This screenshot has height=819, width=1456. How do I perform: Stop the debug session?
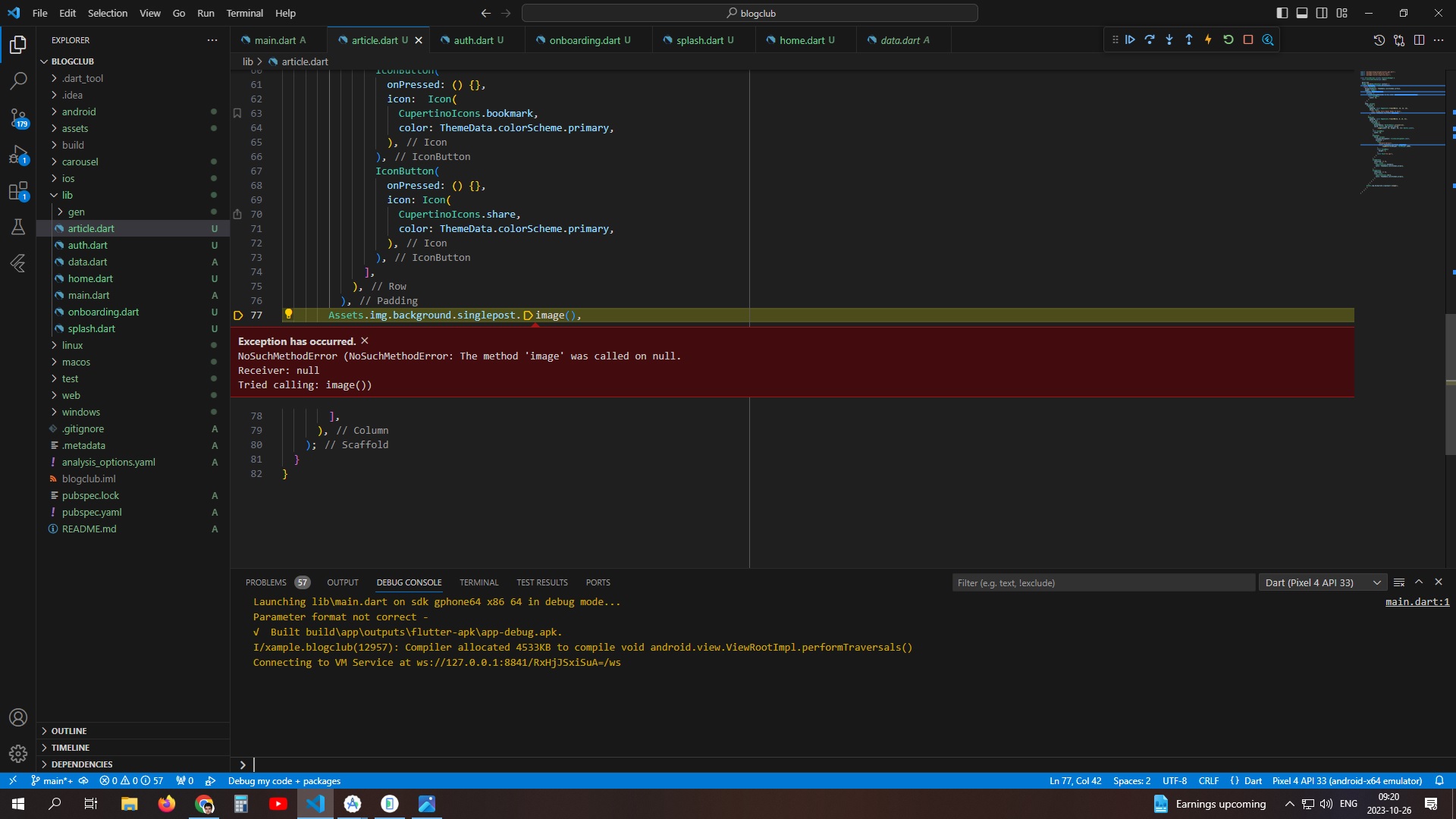tap(1248, 40)
